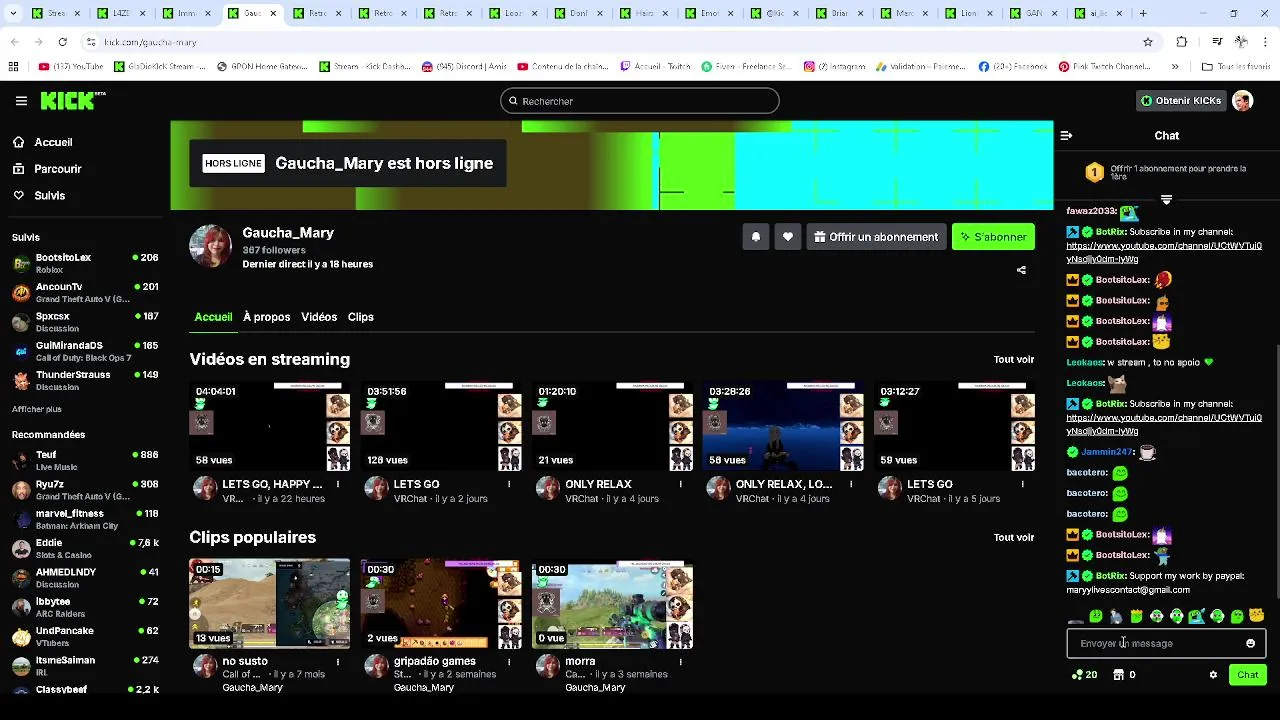Open emoji picker in chat input
Image resolution: width=1280 pixels, height=720 pixels.
[1250, 643]
